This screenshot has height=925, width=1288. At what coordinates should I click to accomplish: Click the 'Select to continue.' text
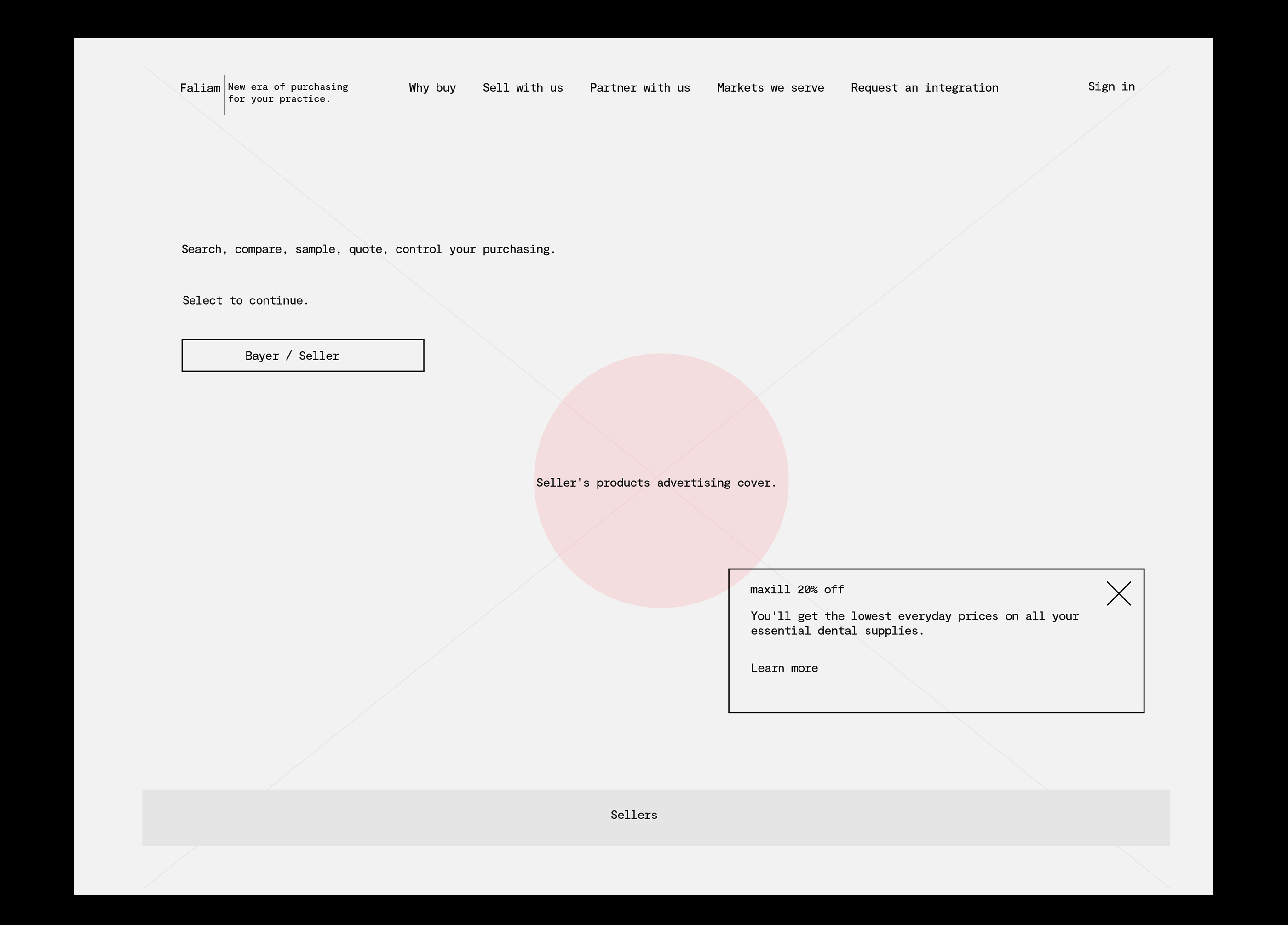pyautogui.click(x=245, y=300)
